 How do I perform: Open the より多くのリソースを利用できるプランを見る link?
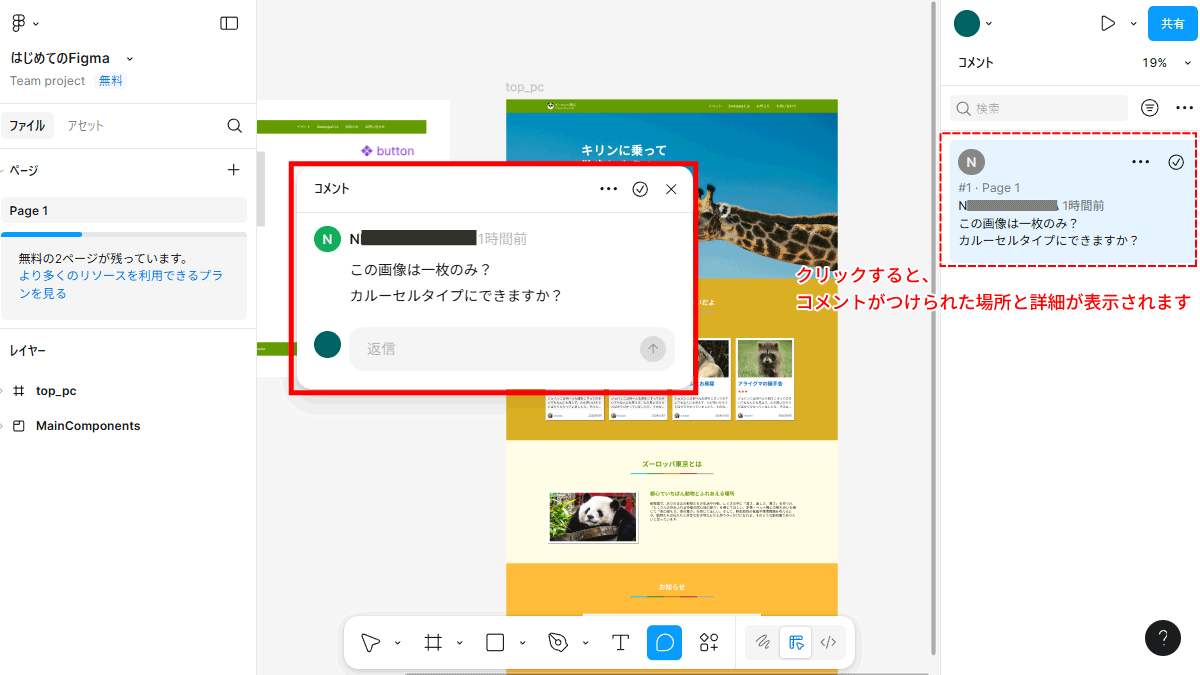[x=120, y=284]
